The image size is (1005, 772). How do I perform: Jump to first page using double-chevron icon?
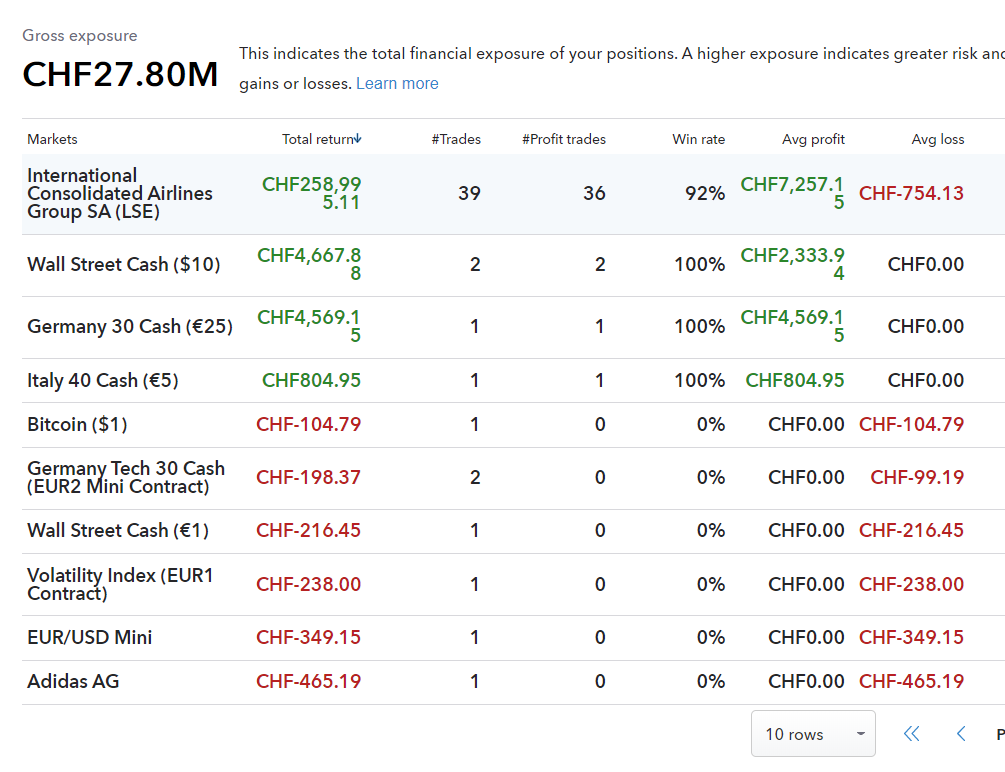911,733
